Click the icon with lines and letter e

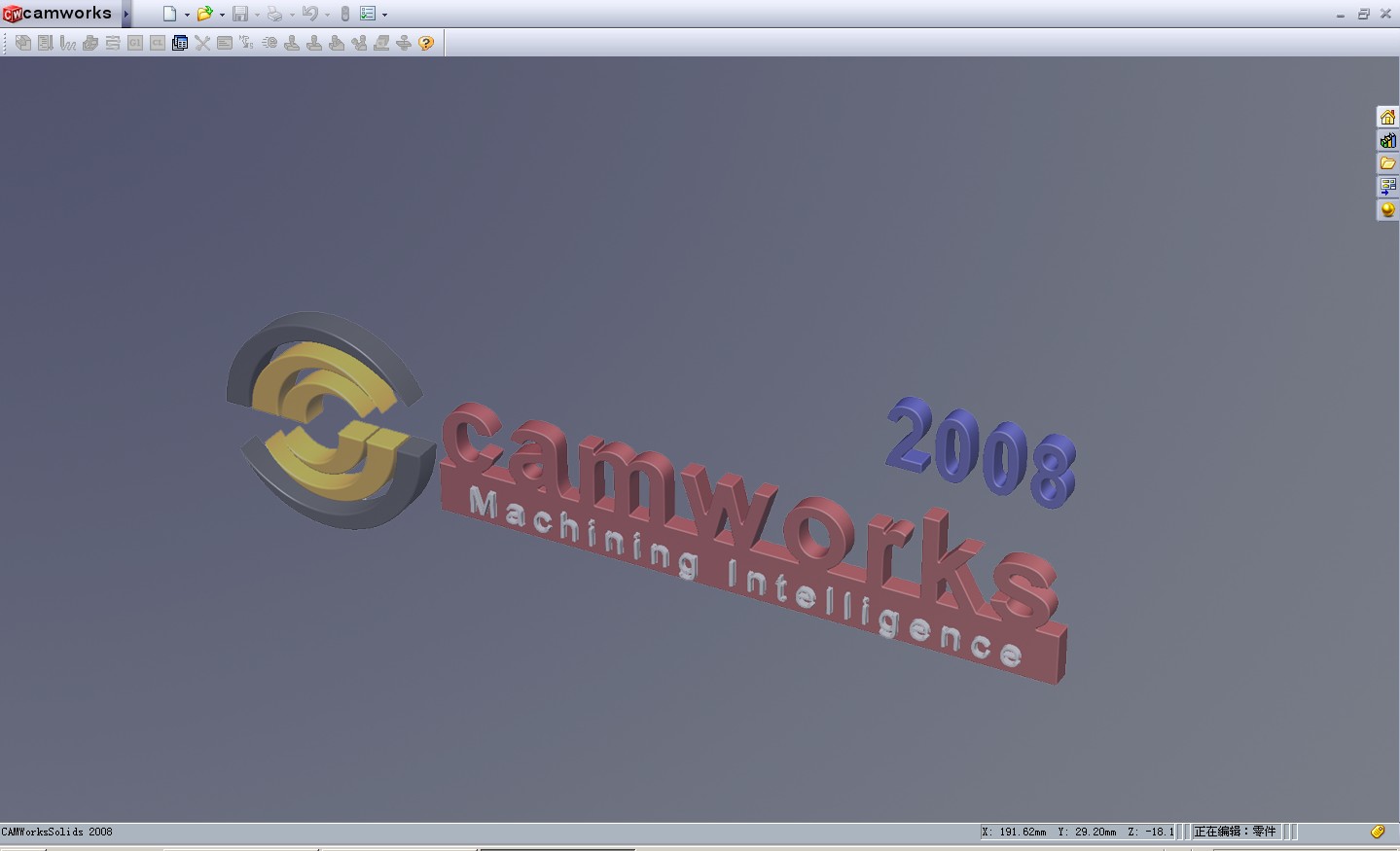coord(269,43)
